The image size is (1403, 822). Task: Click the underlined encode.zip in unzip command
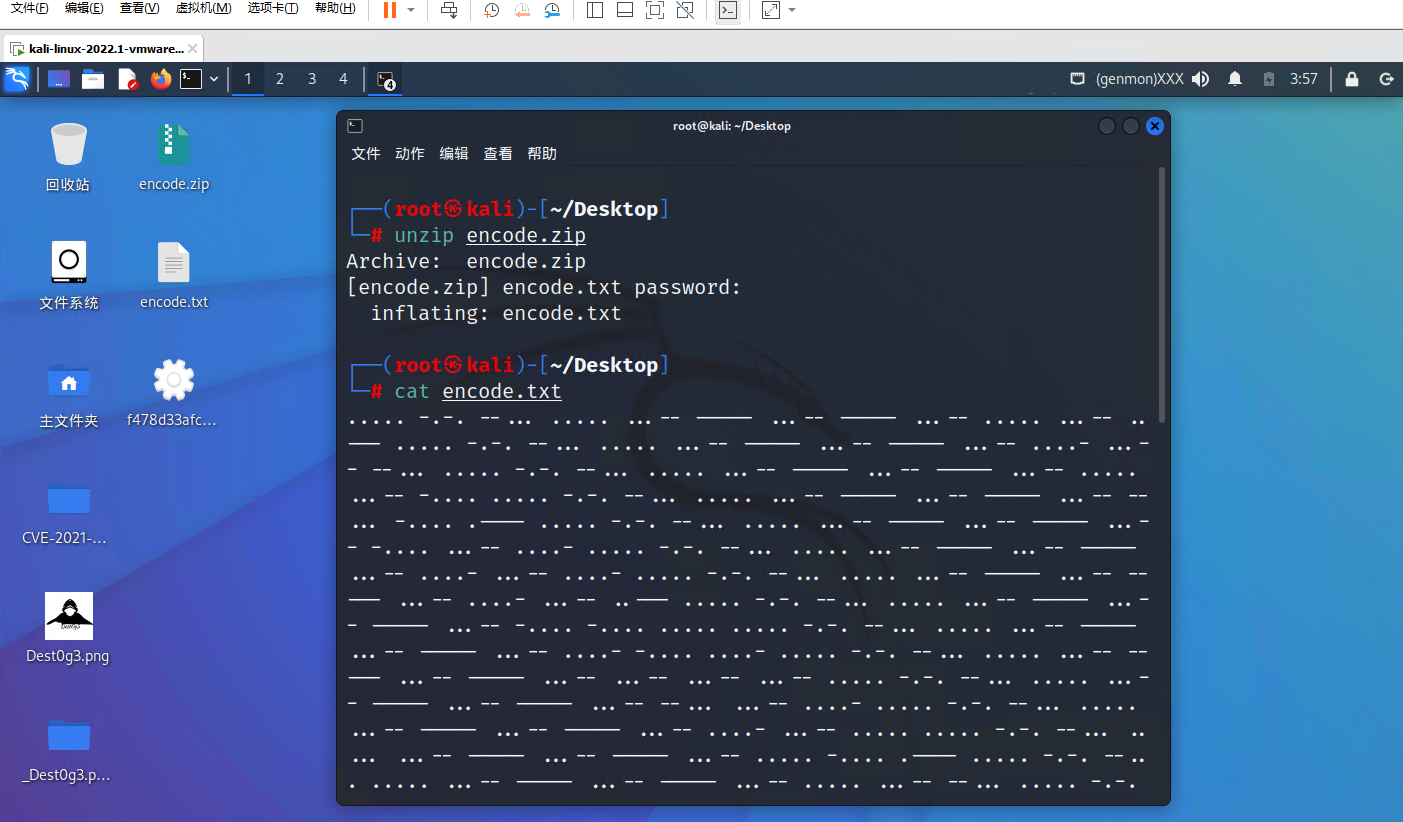(526, 235)
